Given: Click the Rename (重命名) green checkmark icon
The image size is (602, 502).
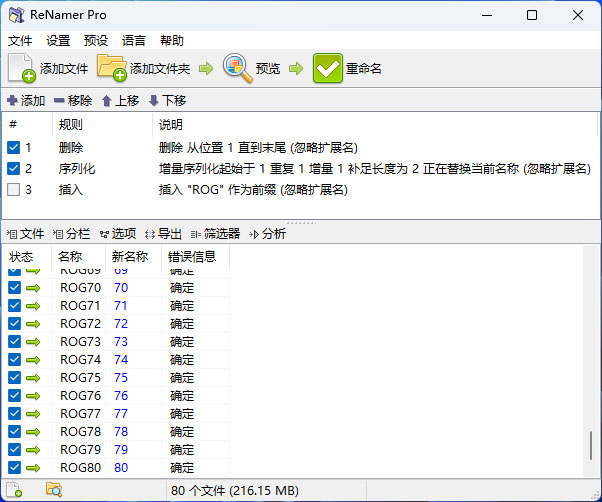Looking at the screenshot, I should pyautogui.click(x=327, y=68).
